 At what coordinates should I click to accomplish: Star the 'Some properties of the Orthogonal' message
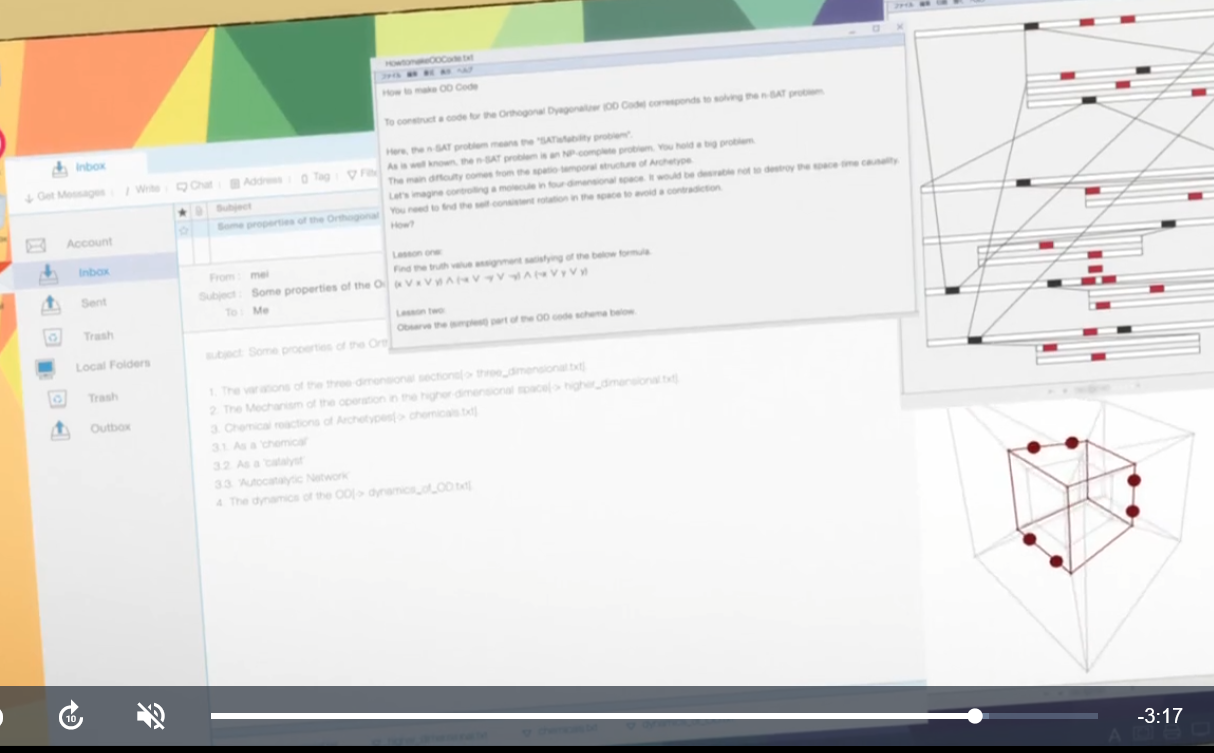click(x=183, y=231)
